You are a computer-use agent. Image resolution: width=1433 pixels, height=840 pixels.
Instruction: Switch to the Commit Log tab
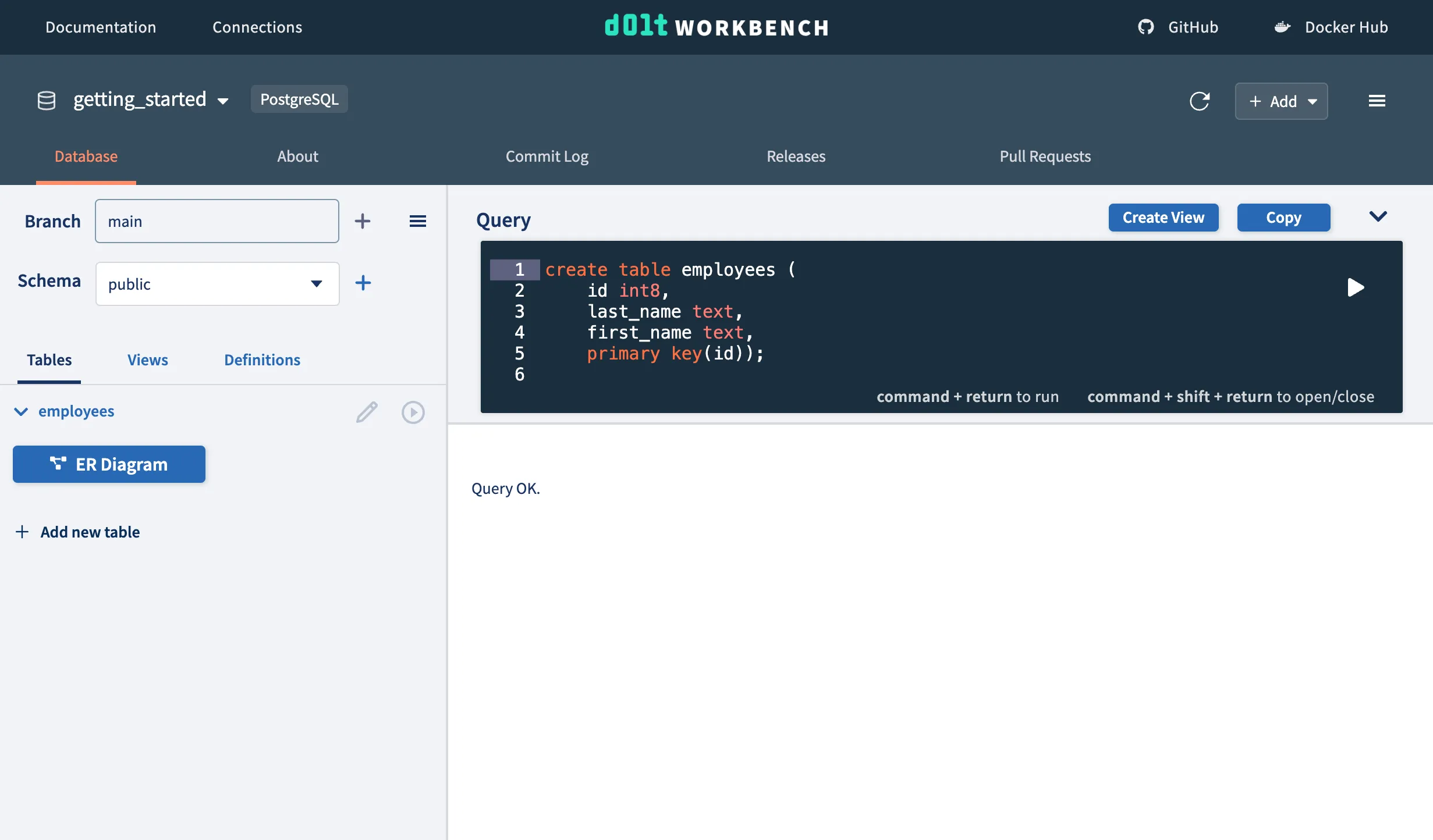click(546, 156)
